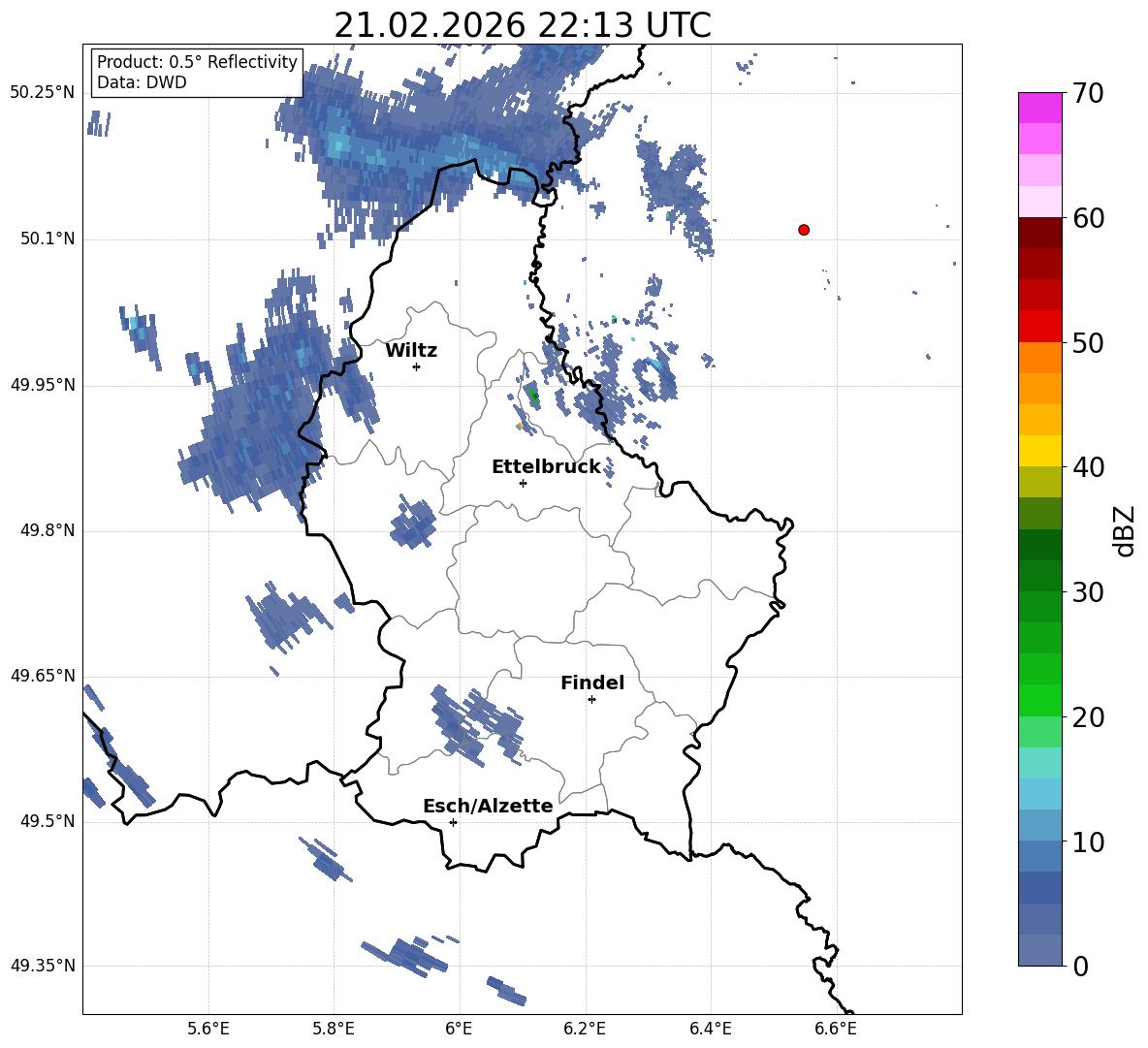Click the 6°E longitude label
Viewport: 1148px width, 1048px height.
click(459, 1029)
